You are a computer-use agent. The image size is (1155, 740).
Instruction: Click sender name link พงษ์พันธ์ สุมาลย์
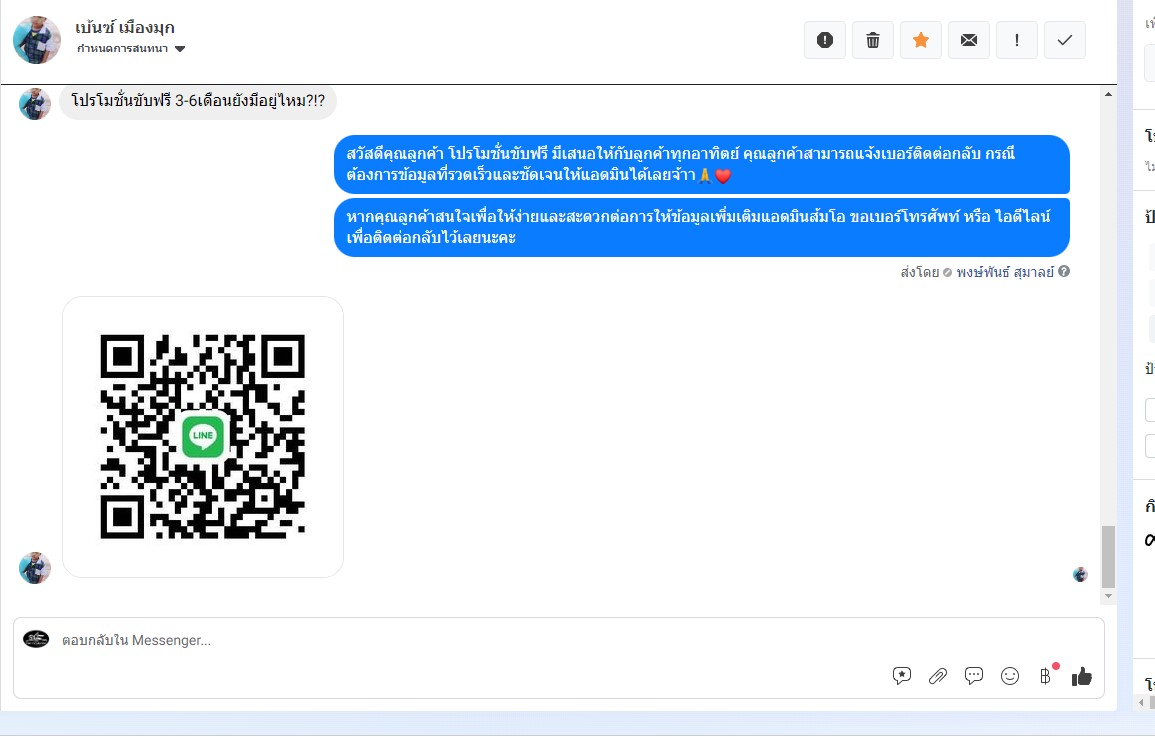[1005, 272]
